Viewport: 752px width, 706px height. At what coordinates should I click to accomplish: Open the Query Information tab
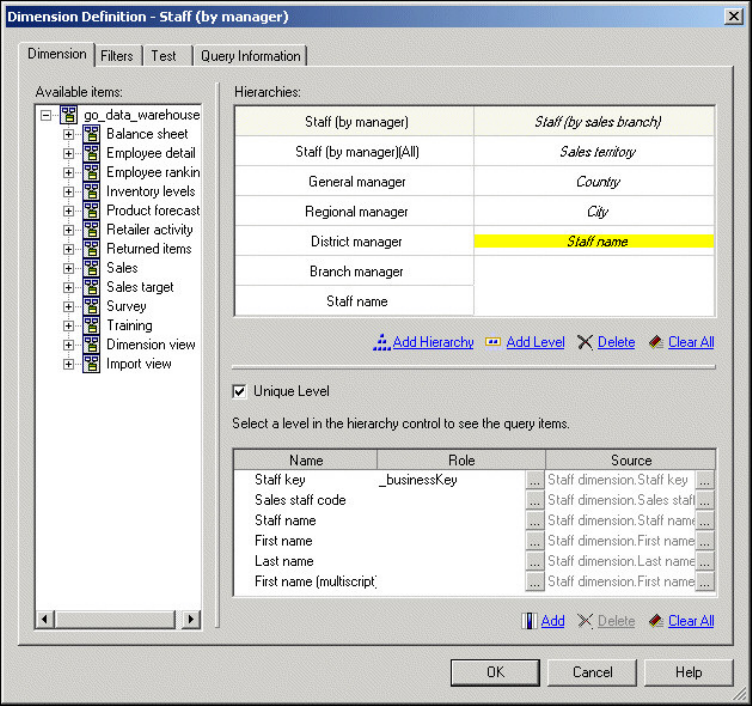[x=250, y=56]
